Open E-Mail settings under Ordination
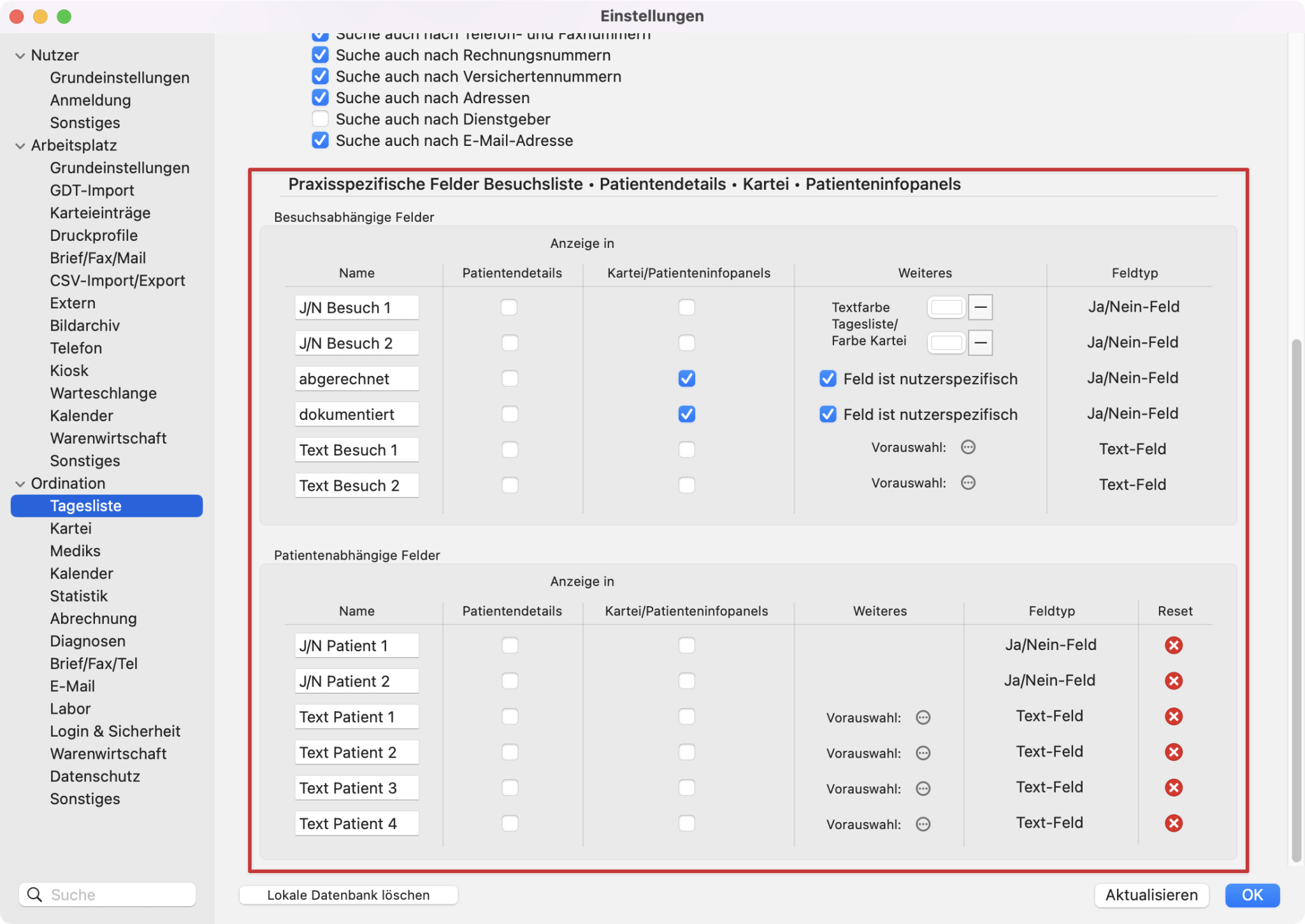Viewport: 1305px width, 924px height. (72, 686)
